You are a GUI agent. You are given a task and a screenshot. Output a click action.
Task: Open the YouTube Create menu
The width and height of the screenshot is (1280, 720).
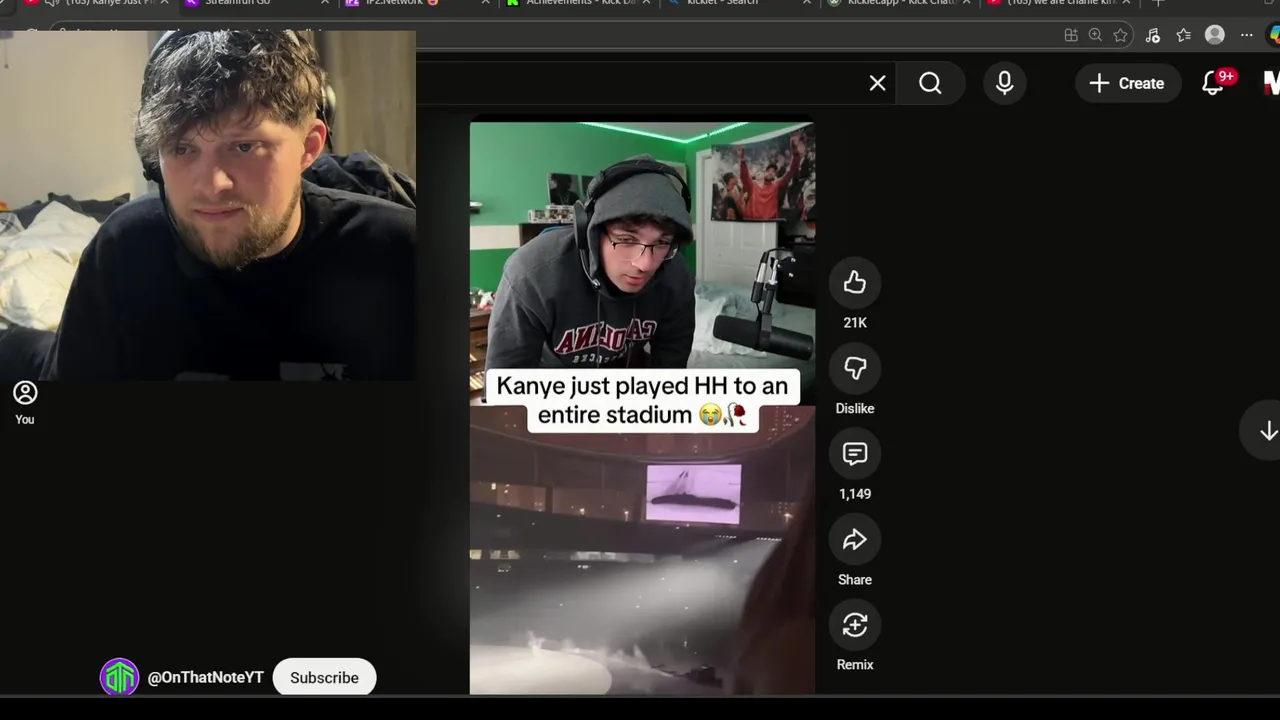tap(1127, 83)
